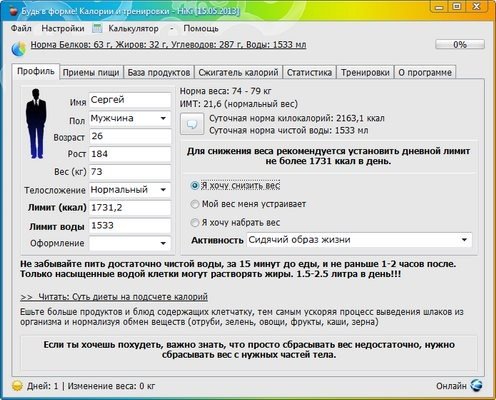Screen dimensions: 496x400
Task: Click the globe Online icon
Action: pos(476,385)
